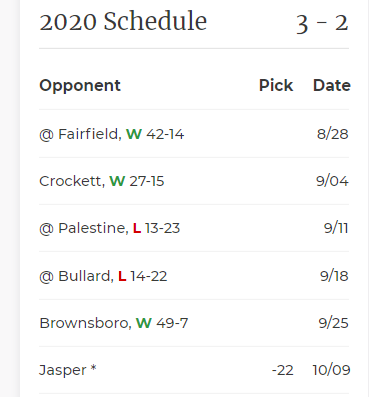Click the L 13-23 score result

click(x=156, y=228)
